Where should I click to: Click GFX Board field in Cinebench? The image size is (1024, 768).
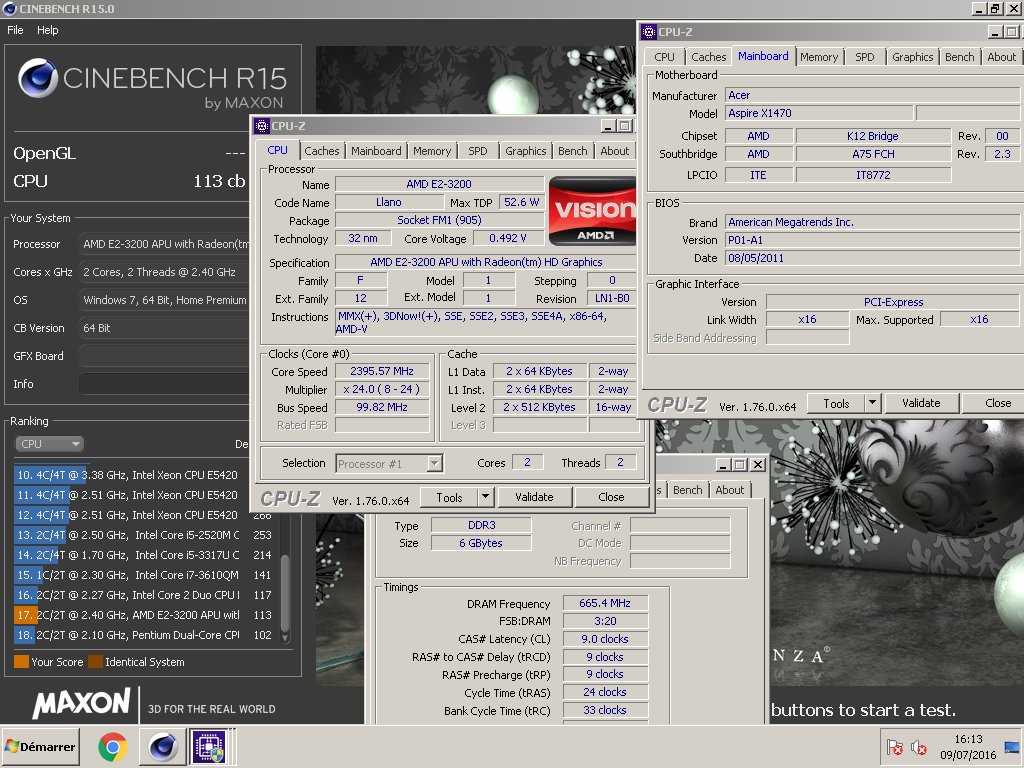[x=163, y=356]
